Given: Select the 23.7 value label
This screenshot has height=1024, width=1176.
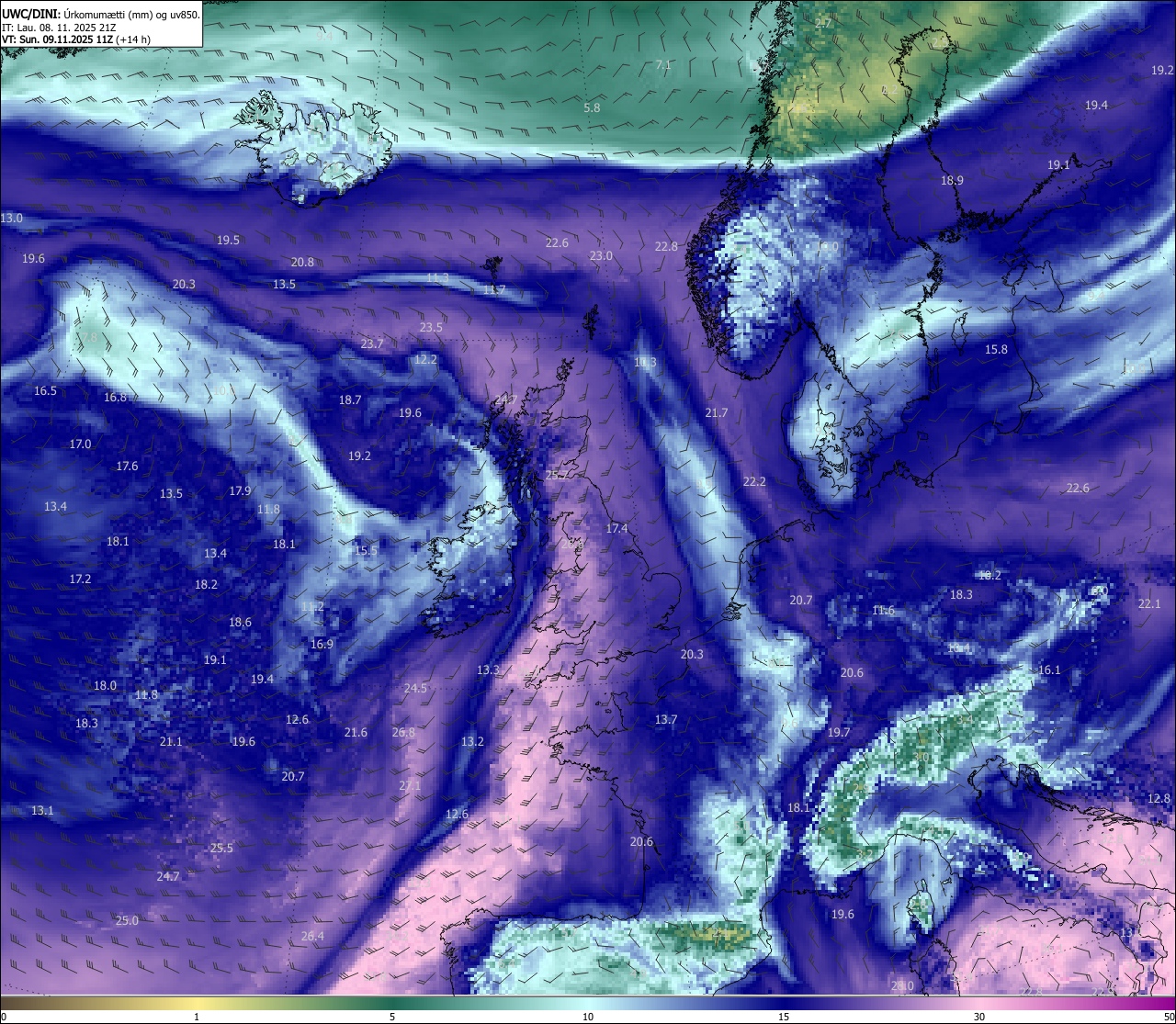Looking at the screenshot, I should pos(372,343).
